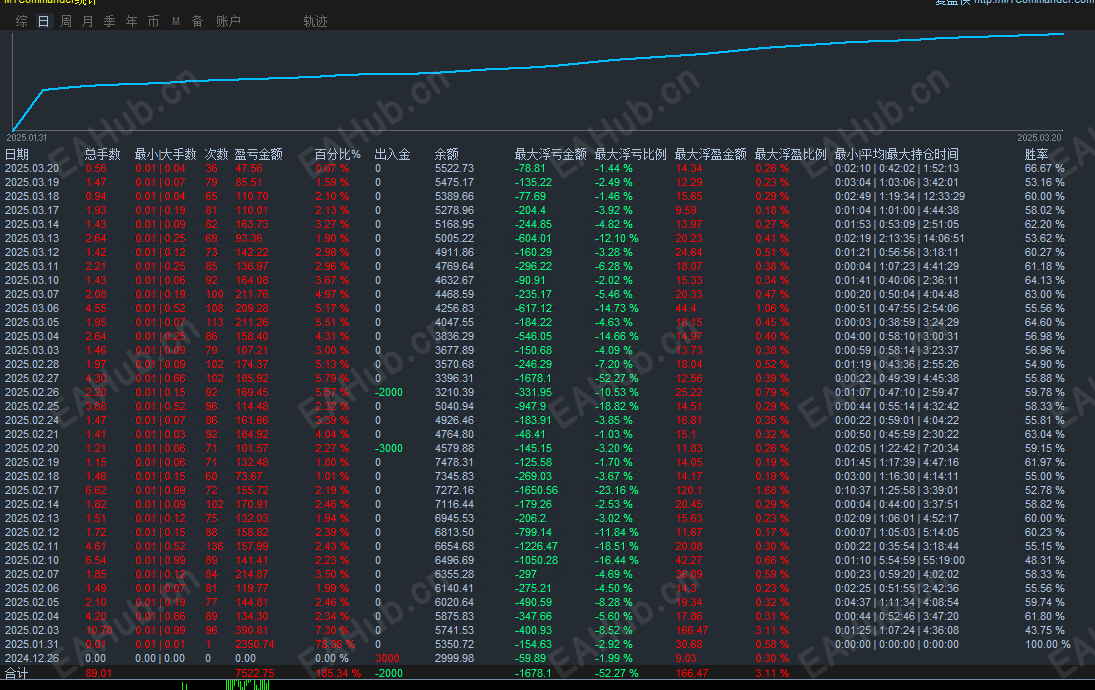Click the balance value 7478.31

click(x=454, y=462)
